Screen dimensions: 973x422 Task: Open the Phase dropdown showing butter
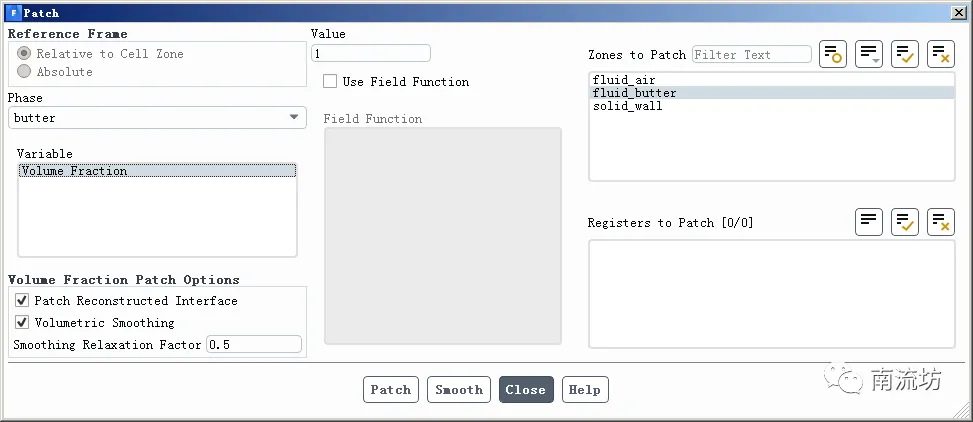157,118
